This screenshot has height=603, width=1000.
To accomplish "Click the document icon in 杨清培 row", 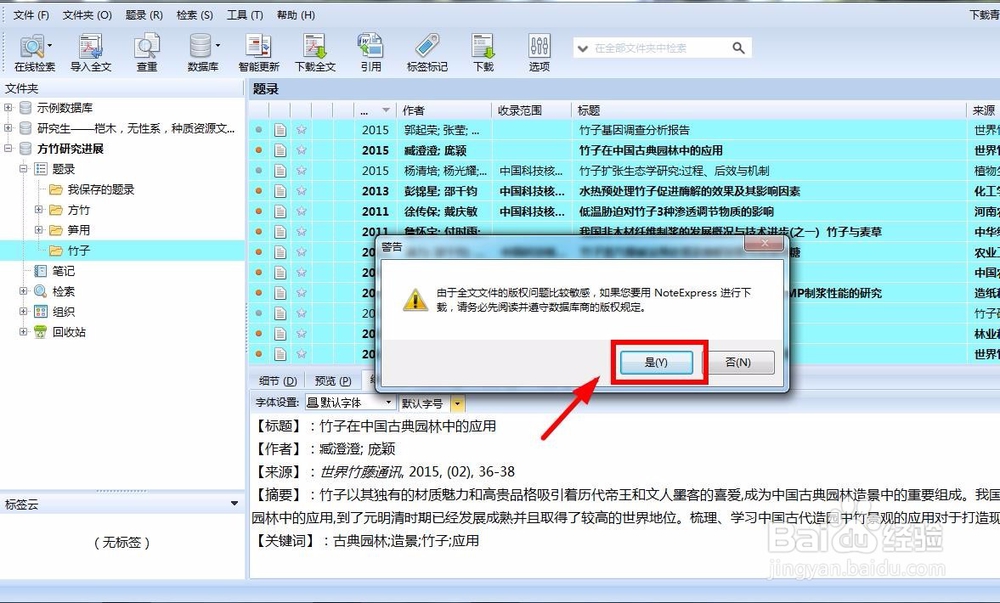I will coord(280,171).
